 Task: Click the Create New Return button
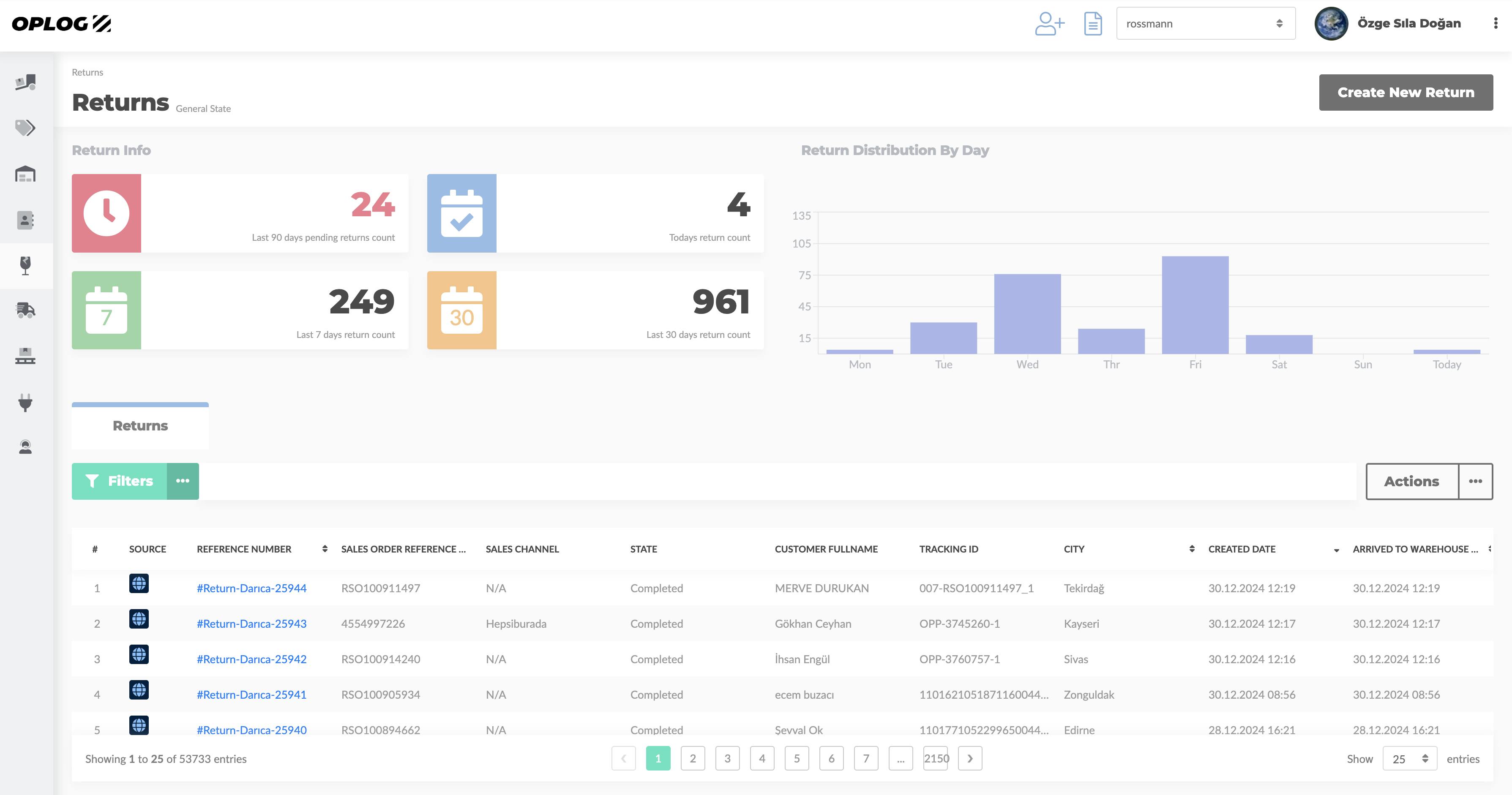(1406, 91)
